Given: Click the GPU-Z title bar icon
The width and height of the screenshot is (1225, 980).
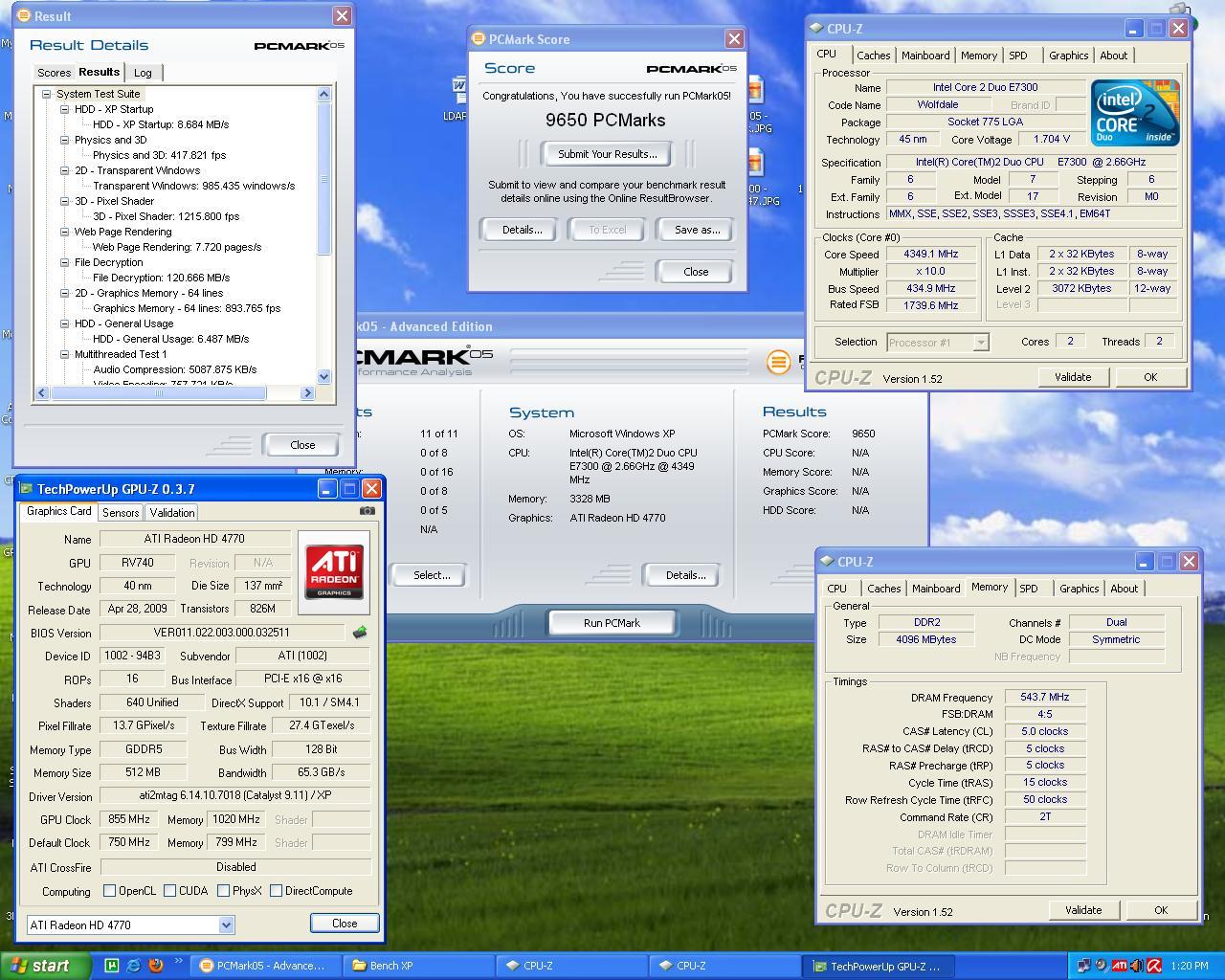Looking at the screenshot, I should coord(27,489).
